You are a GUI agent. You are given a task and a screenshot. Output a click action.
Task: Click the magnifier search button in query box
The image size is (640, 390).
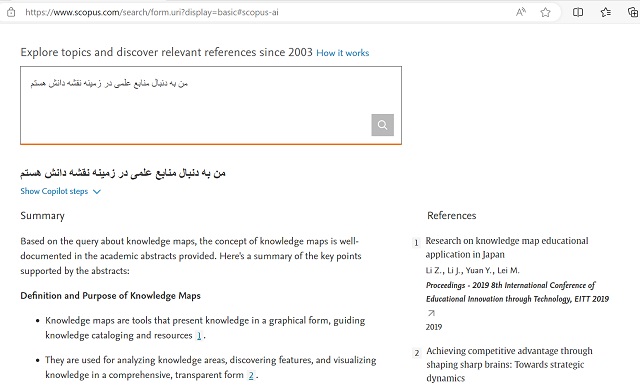point(382,125)
